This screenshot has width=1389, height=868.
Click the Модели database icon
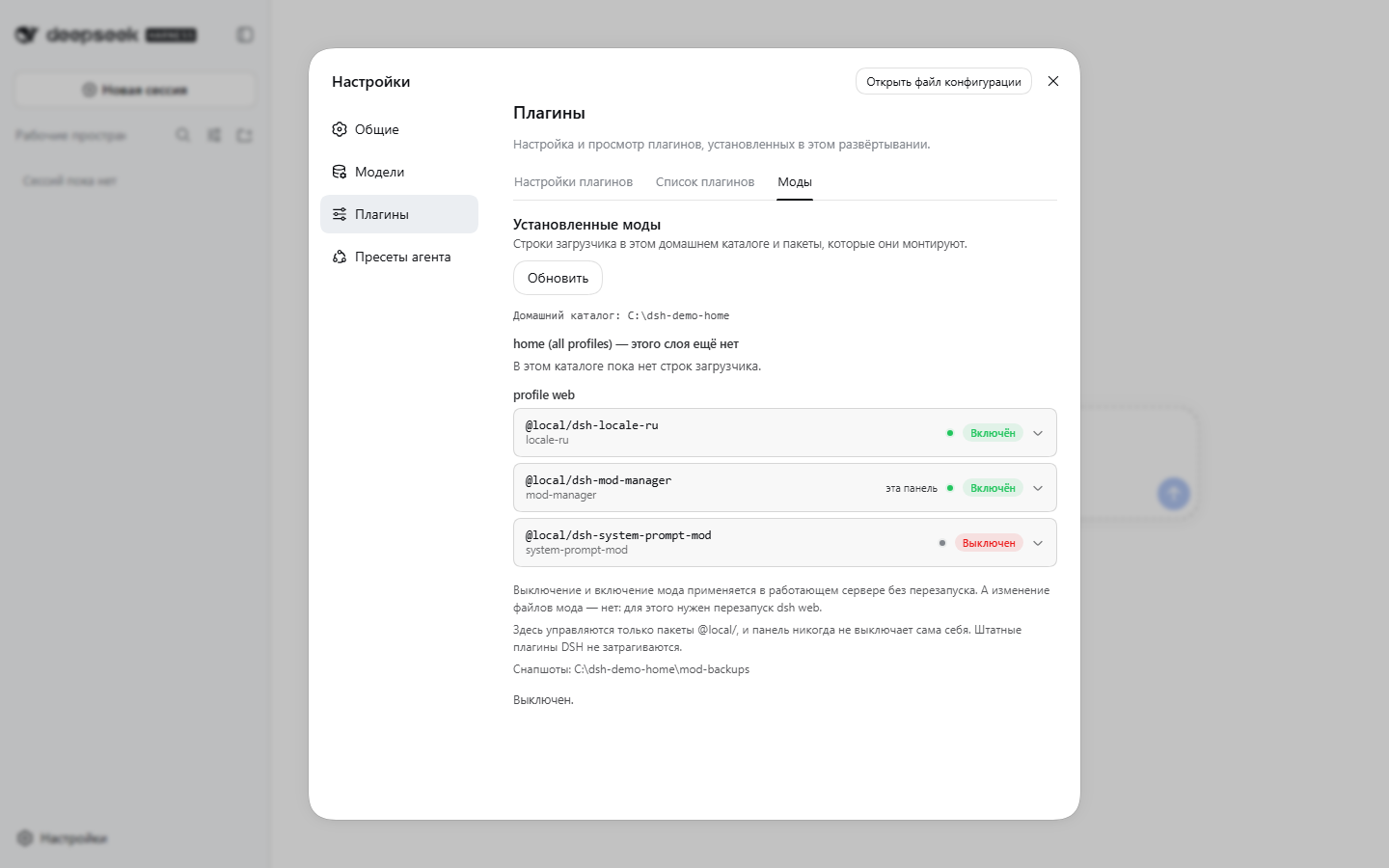click(x=340, y=172)
